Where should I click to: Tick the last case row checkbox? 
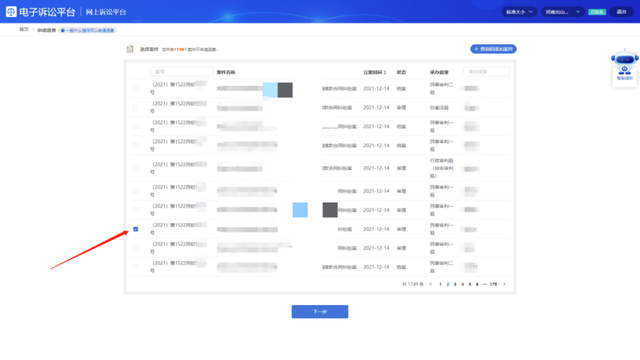click(136, 267)
